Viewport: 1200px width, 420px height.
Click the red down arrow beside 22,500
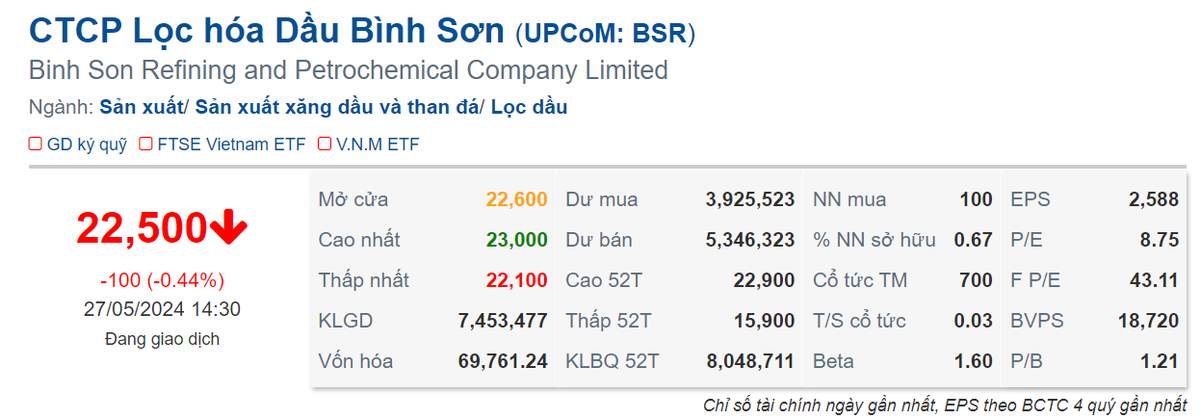pos(229,229)
